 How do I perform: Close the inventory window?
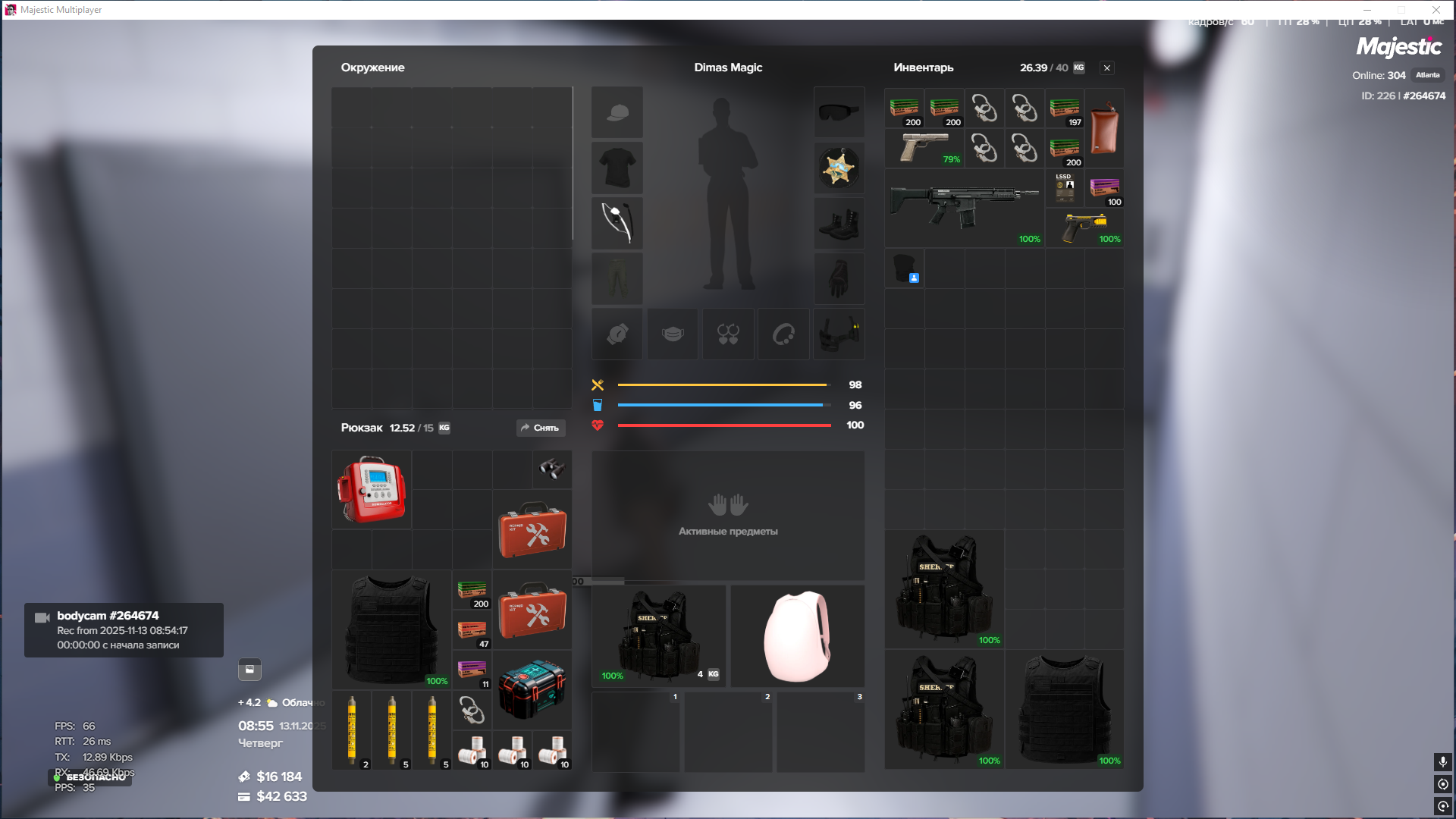coord(1107,68)
